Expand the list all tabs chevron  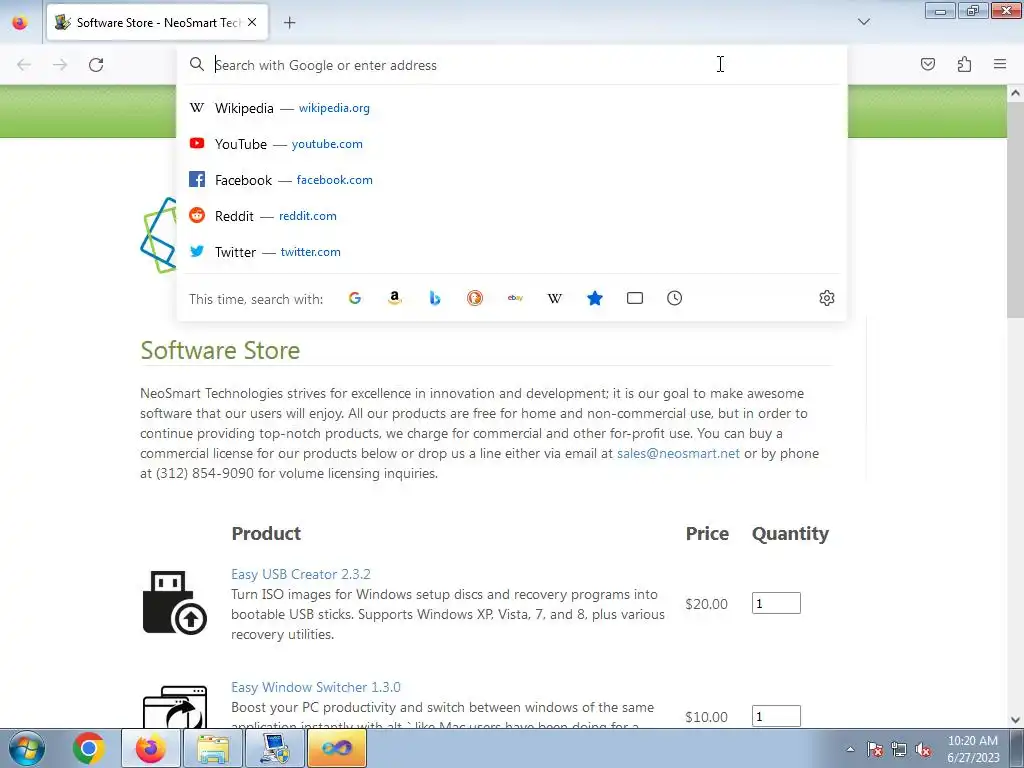(863, 22)
